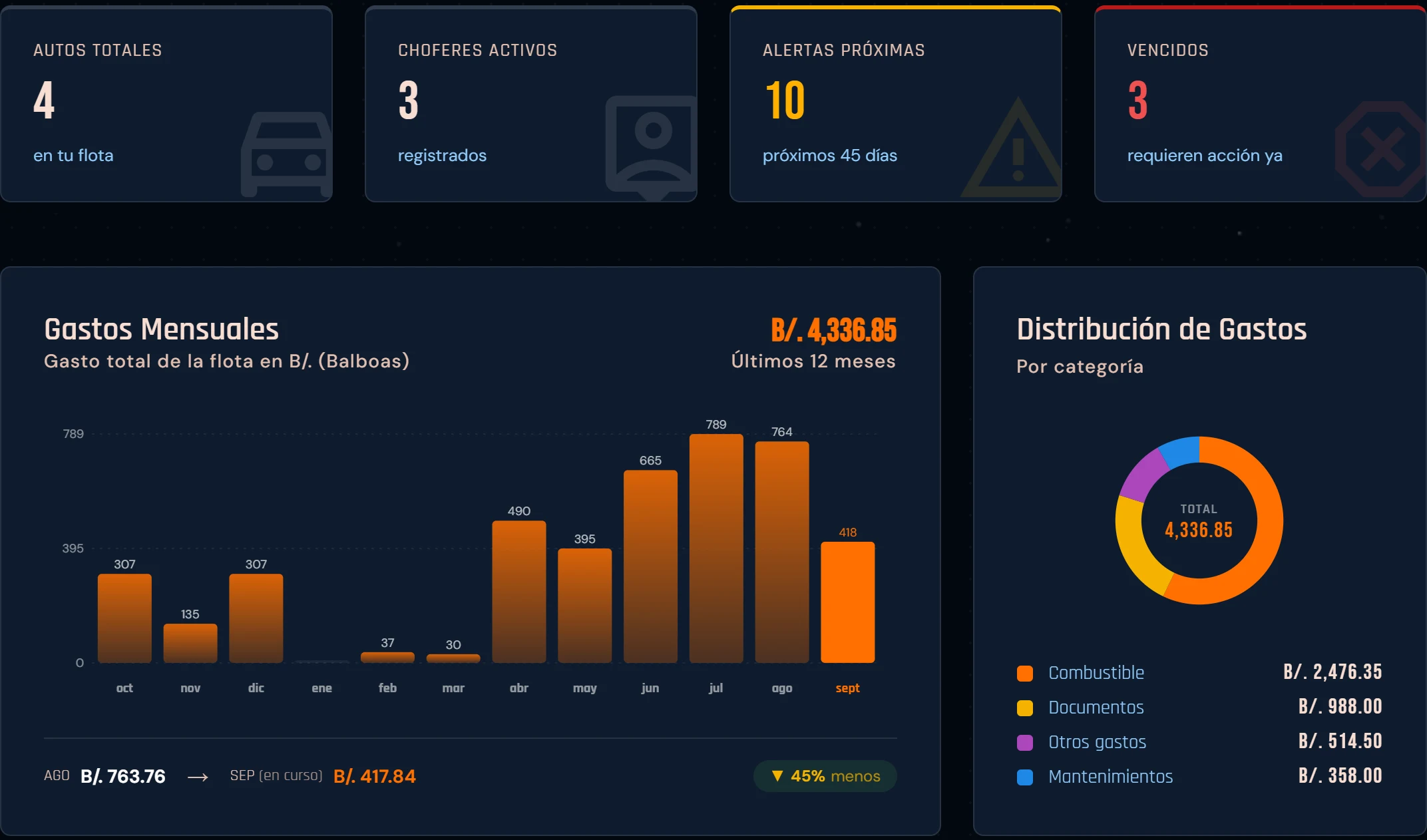Click the nov bar labeled 135
The image size is (1427, 840).
pyautogui.click(x=190, y=643)
